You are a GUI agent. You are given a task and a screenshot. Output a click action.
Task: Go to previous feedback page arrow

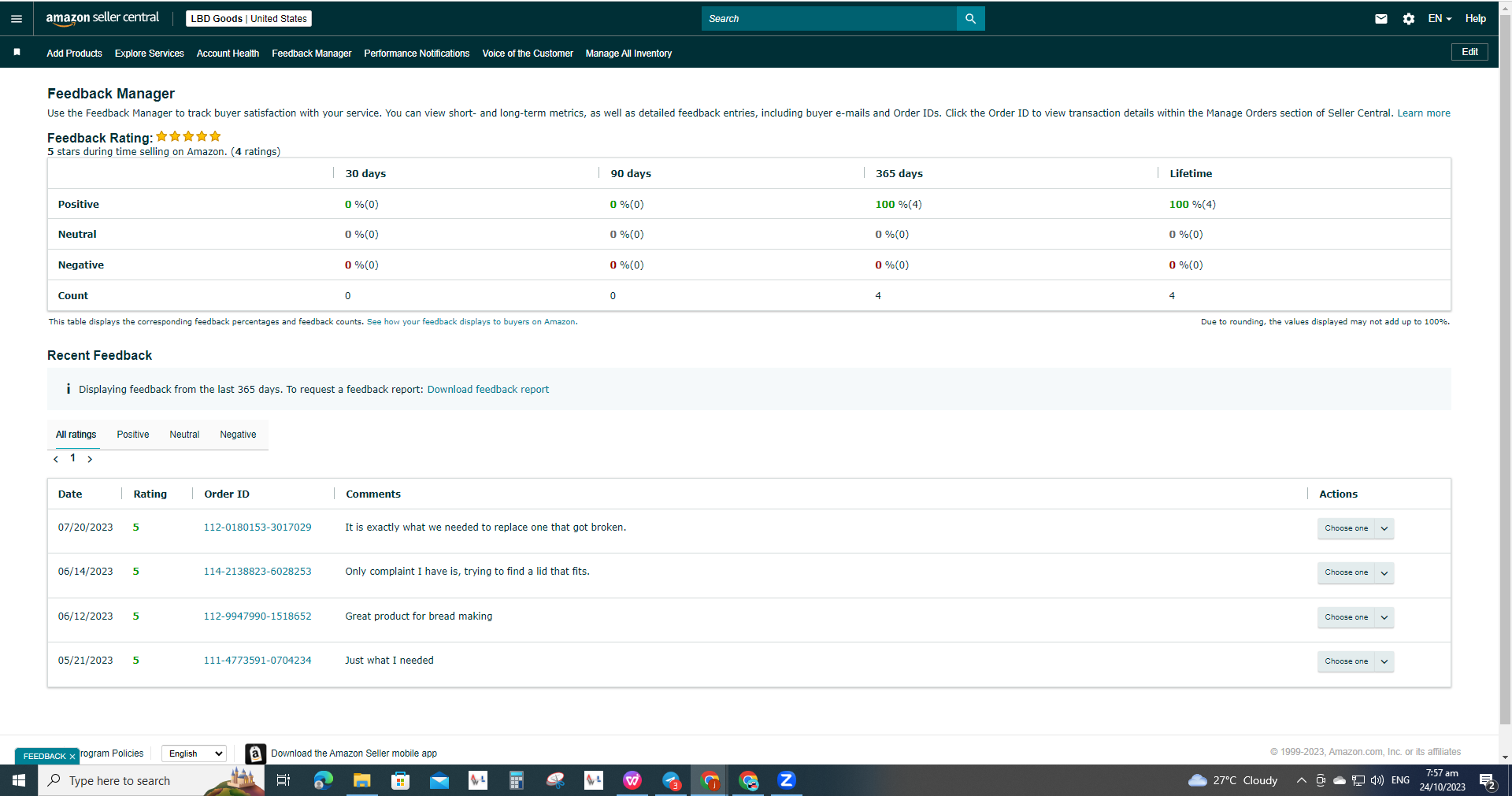point(56,459)
